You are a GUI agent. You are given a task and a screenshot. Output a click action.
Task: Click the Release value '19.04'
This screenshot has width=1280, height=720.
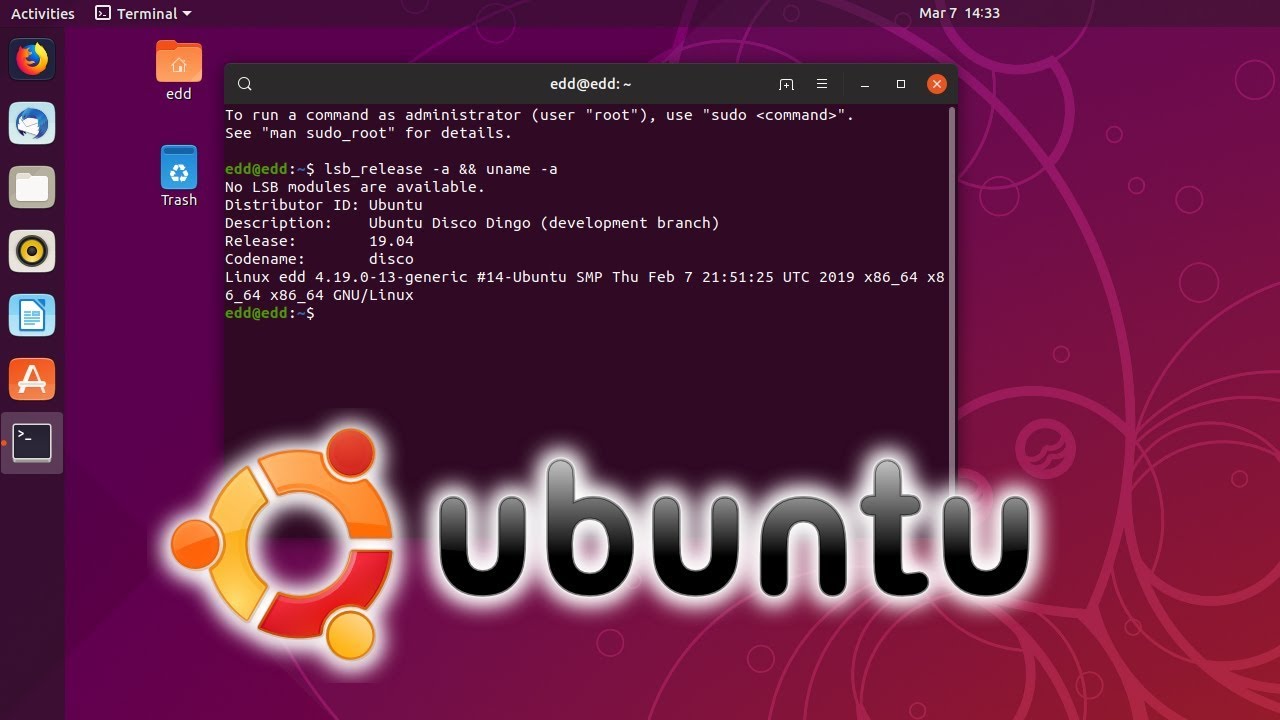pos(391,241)
